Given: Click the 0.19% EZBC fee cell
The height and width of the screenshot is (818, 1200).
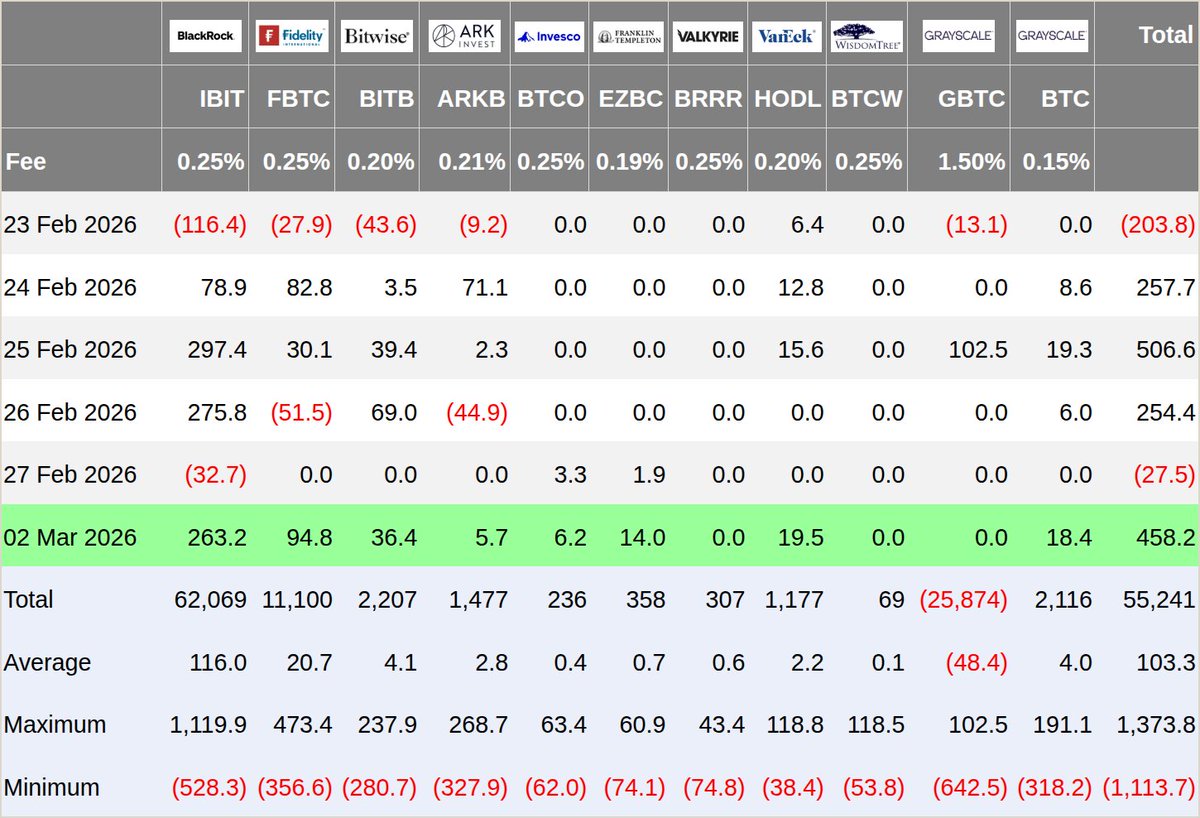Looking at the screenshot, I should [629, 161].
